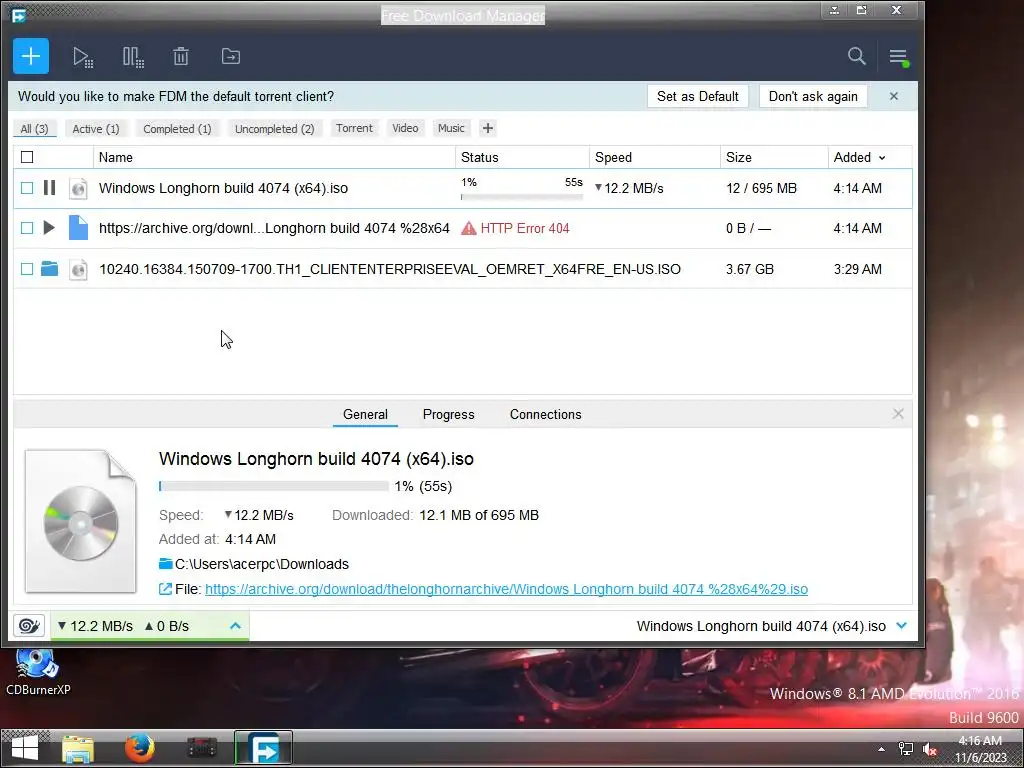Check the Windows Longhorn build 4074 row checkbox
The width and height of the screenshot is (1024, 768).
pos(27,188)
